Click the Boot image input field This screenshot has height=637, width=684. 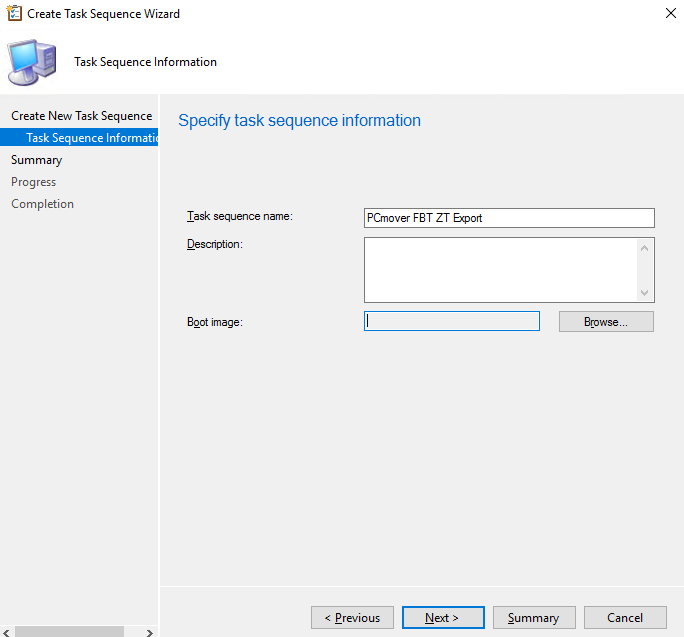click(451, 321)
